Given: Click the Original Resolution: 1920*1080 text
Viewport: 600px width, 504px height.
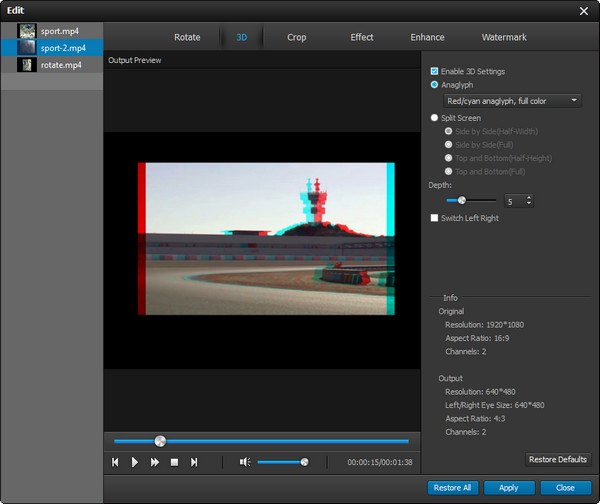Looking at the screenshot, I should pyautogui.click(x=484, y=325).
